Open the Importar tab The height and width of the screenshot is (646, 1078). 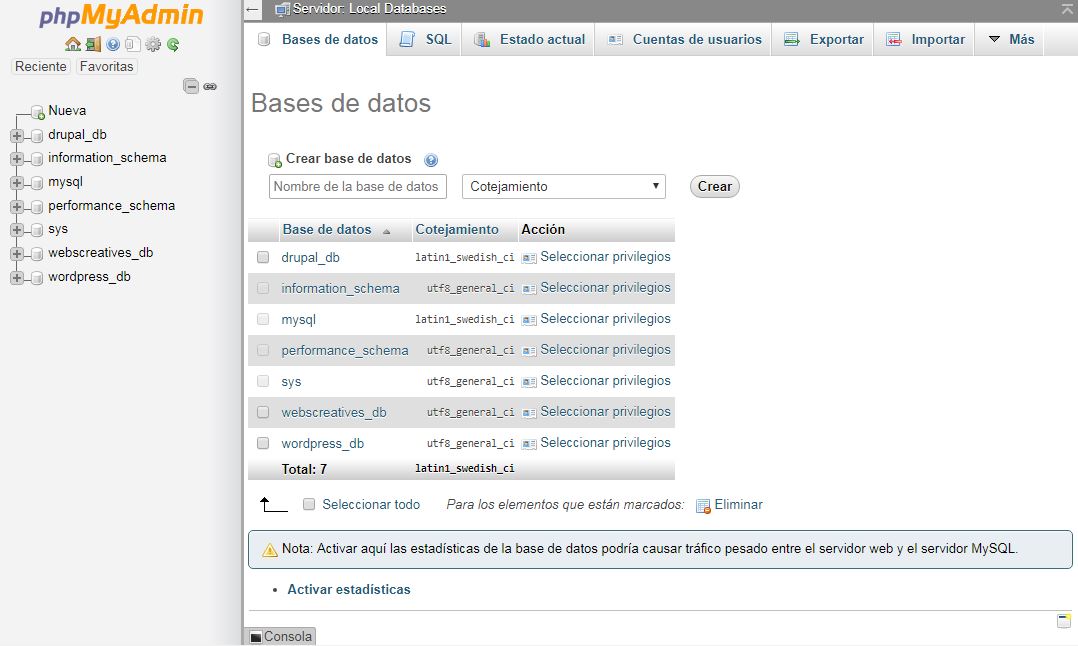[x=925, y=39]
